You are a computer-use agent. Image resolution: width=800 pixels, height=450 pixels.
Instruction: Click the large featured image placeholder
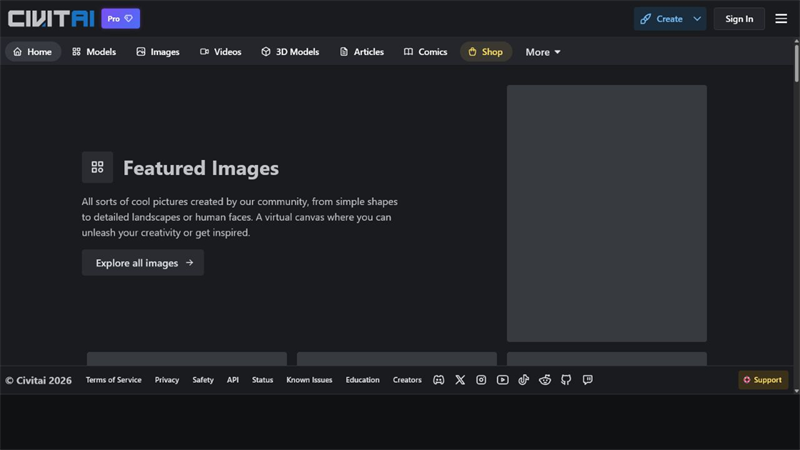607,213
